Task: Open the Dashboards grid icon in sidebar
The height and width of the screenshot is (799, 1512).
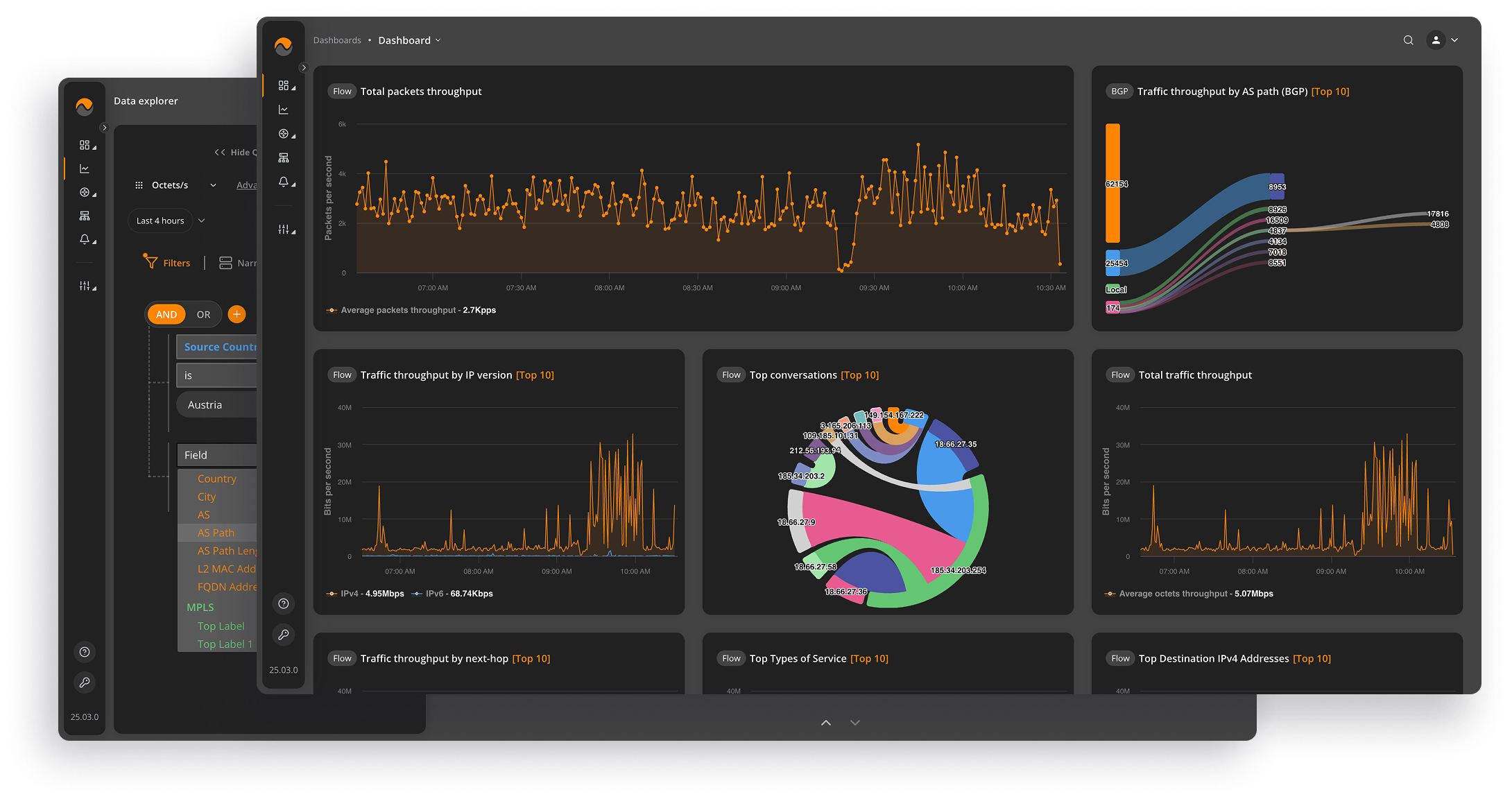Action: tap(284, 85)
